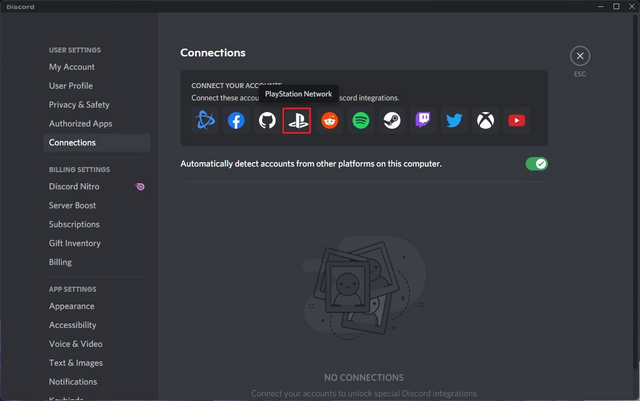Go to User Profile settings
The width and height of the screenshot is (640, 401).
pyautogui.click(x=97, y=86)
